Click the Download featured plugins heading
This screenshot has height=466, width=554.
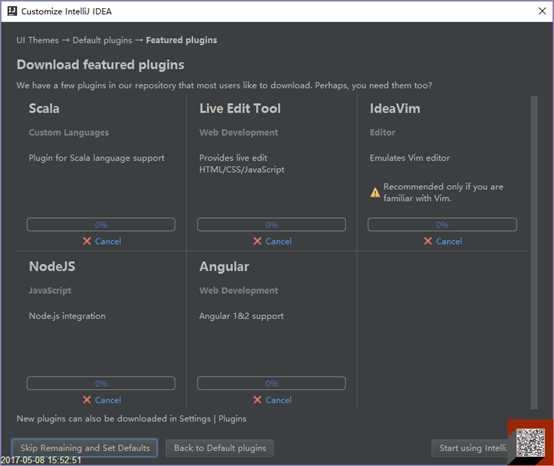click(x=100, y=65)
